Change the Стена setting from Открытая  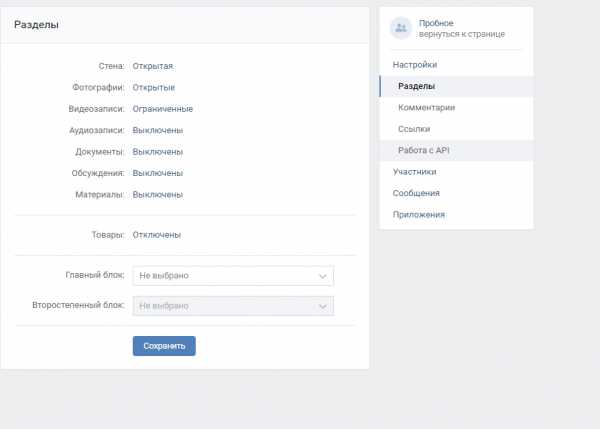tap(153, 66)
